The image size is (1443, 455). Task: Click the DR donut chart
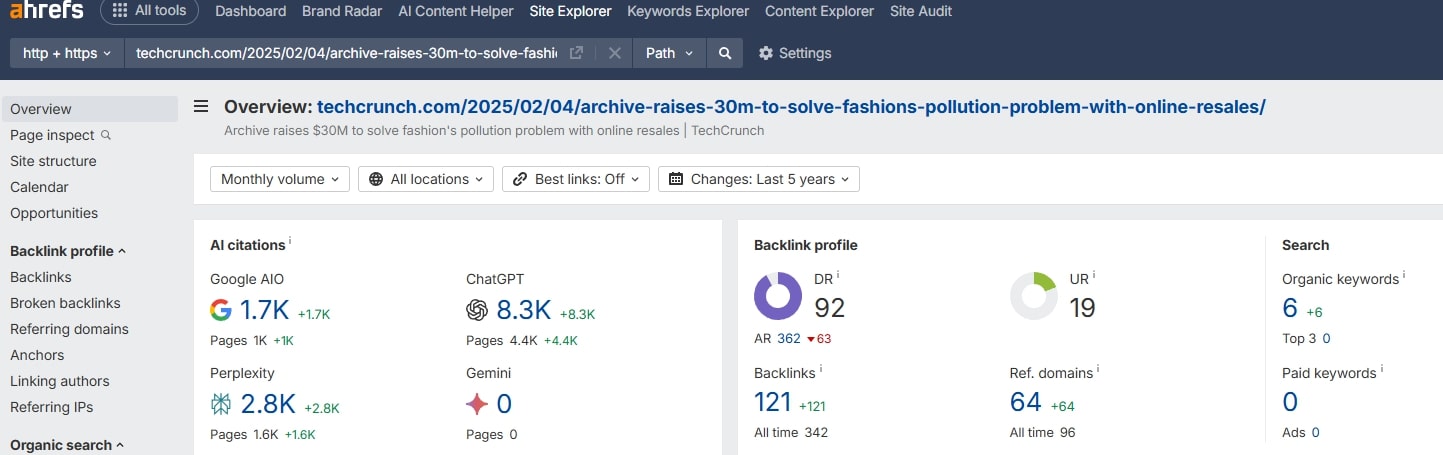tap(778, 297)
